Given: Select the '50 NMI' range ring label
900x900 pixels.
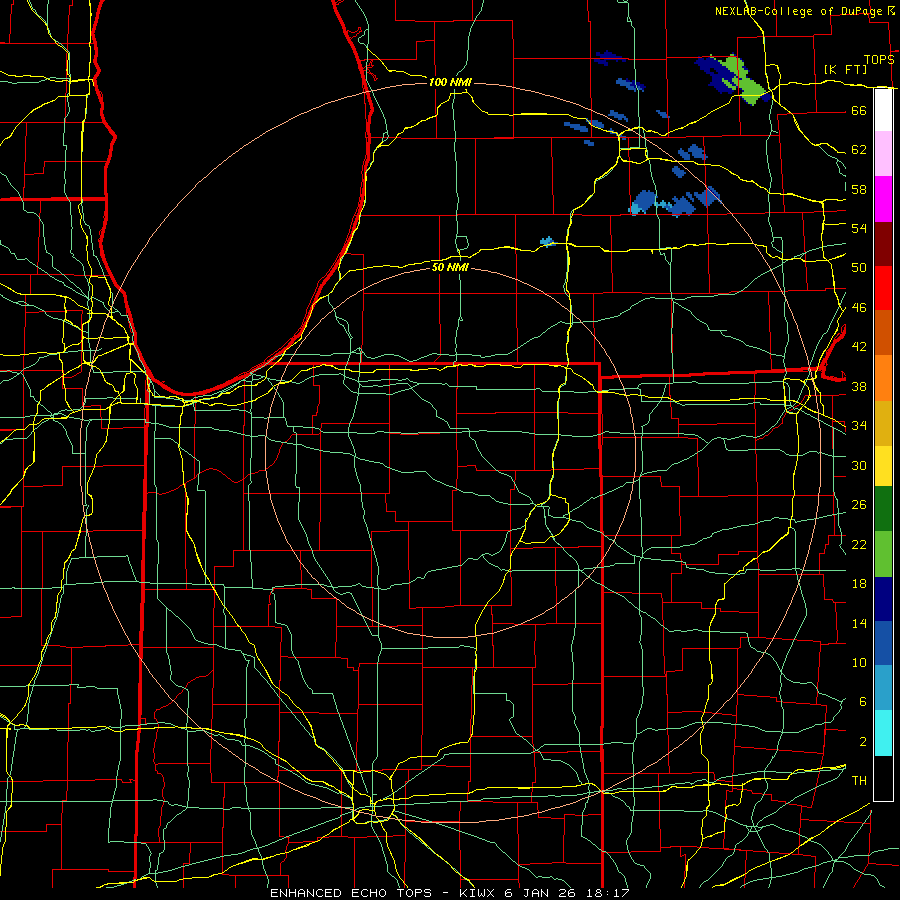Looking at the screenshot, I should click(450, 267).
